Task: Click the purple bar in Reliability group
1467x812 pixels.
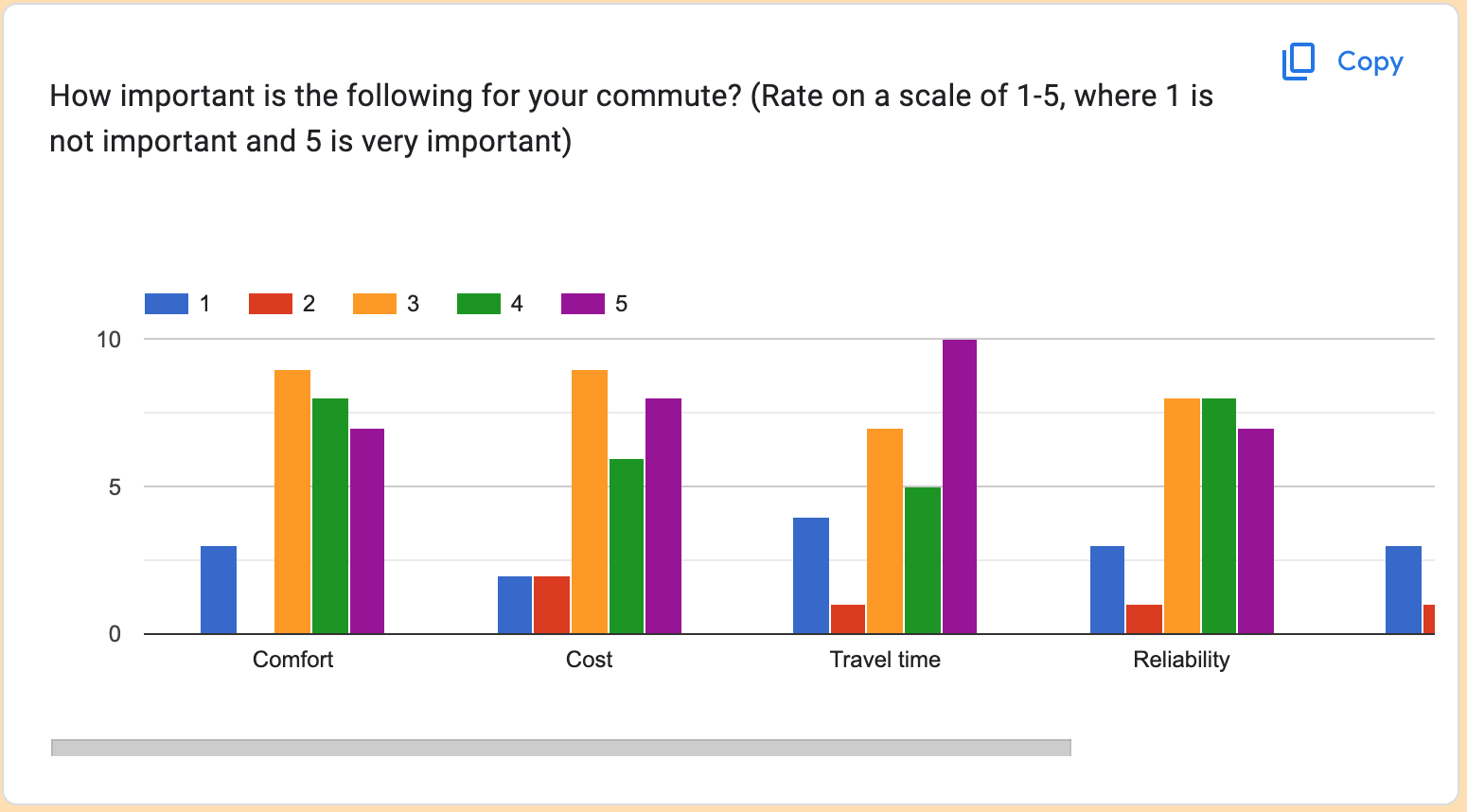Action: 1256,531
